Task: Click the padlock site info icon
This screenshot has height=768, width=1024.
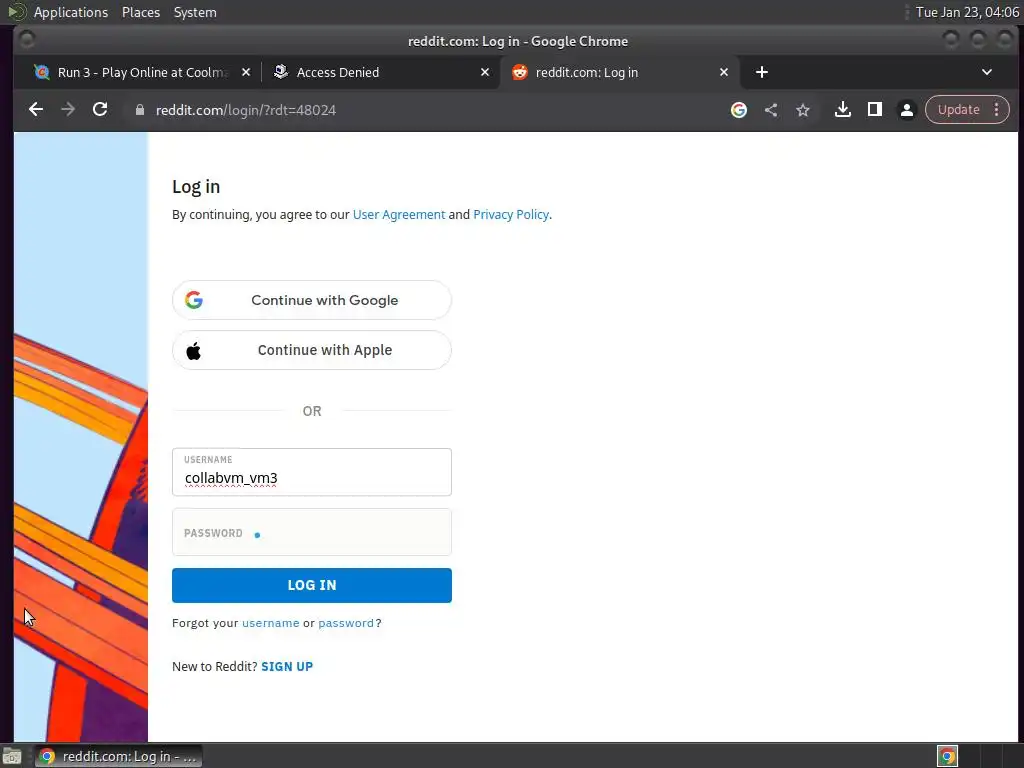Action: [139, 110]
